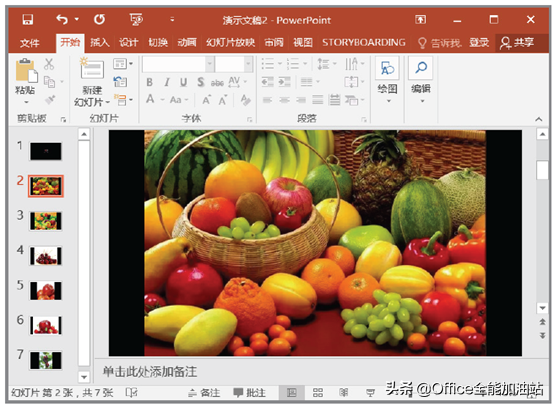Screen dimensions: 554x407
Task: Toggle Bold formatting
Action: pyautogui.click(x=149, y=82)
